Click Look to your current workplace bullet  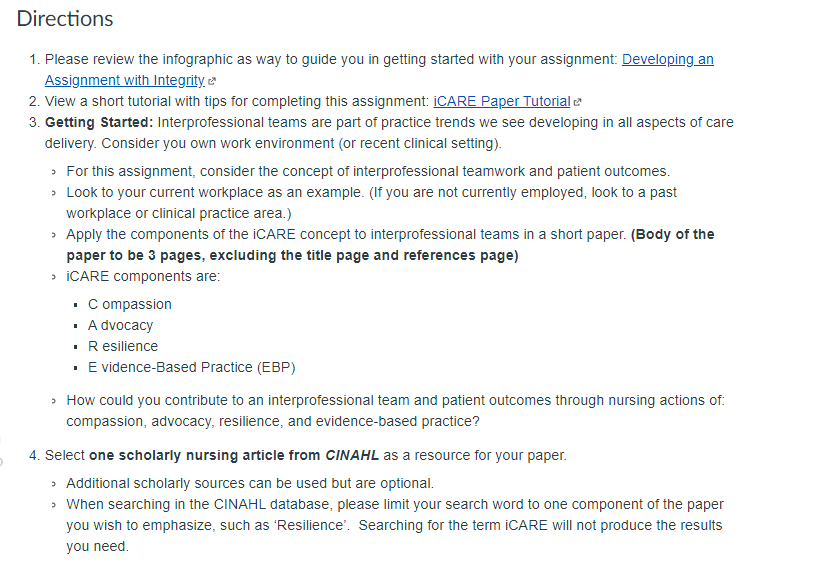pyautogui.click(x=372, y=203)
